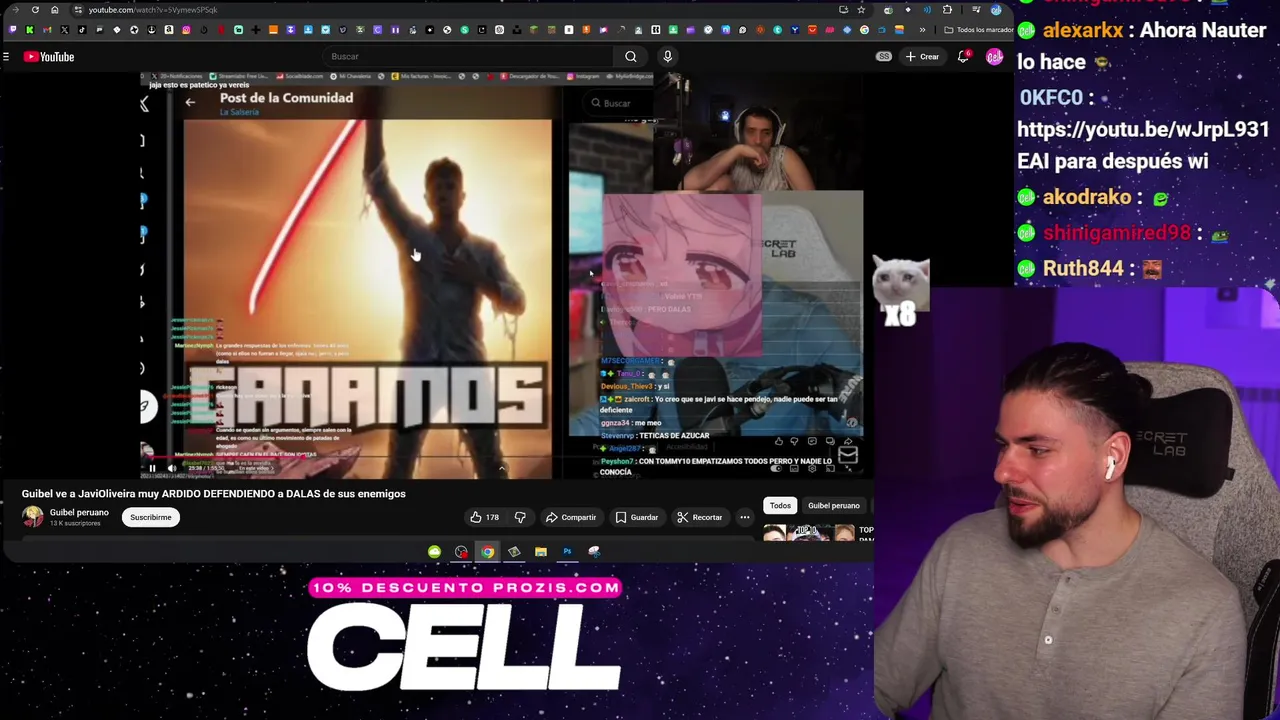Open the browser home page button

[x=54, y=10]
